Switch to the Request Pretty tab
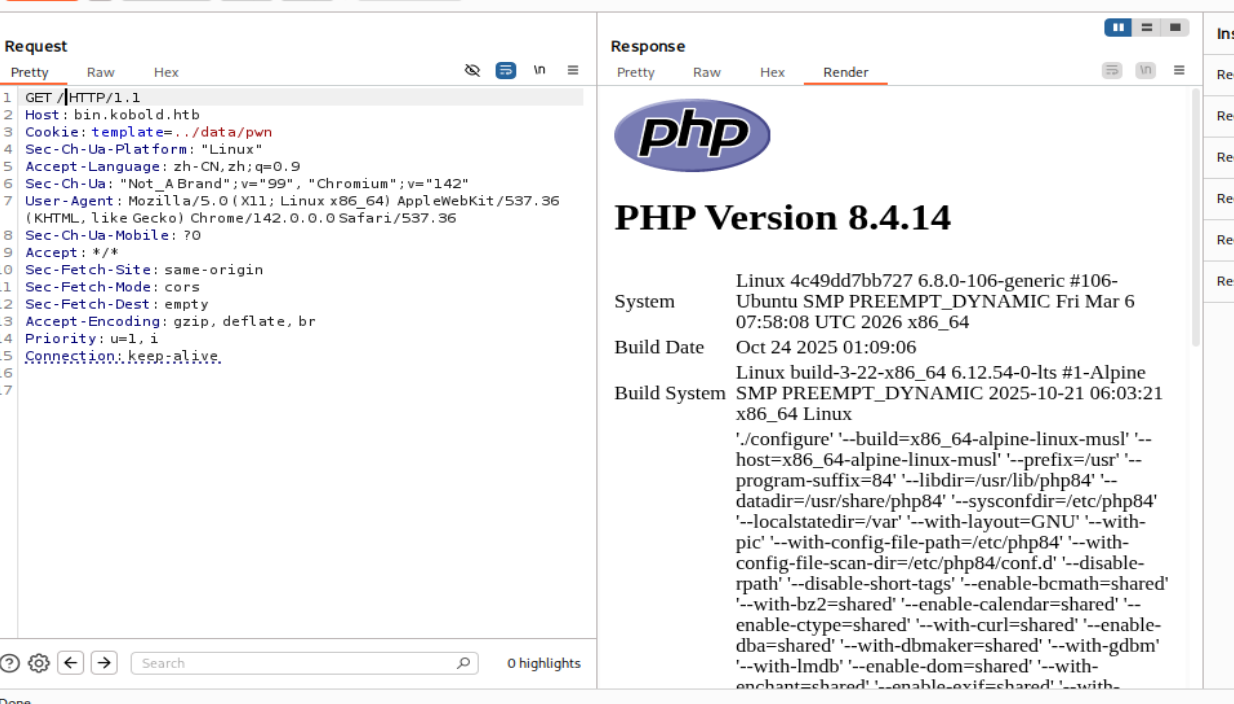1234x704 pixels. pos(30,72)
